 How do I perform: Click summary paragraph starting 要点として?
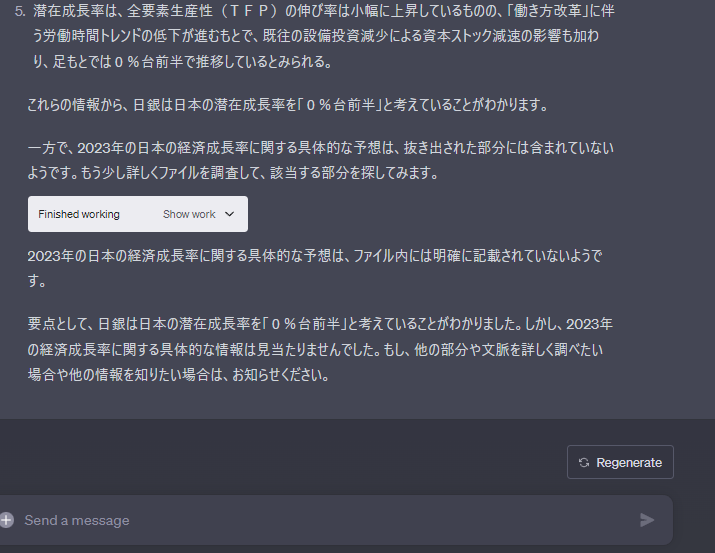pyautogui.click(x=320, y=349)
